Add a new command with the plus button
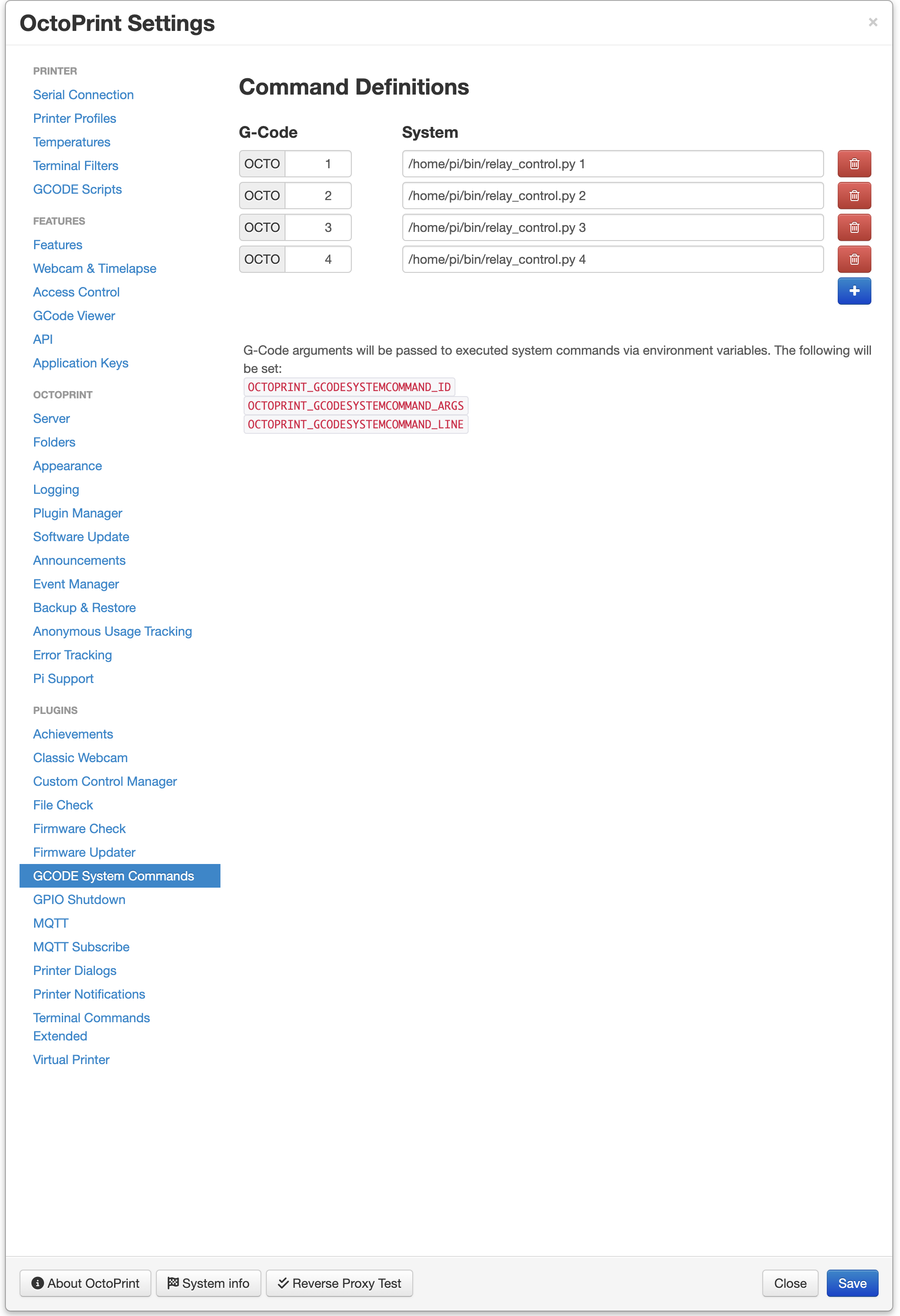 click(x=854, y=291)
